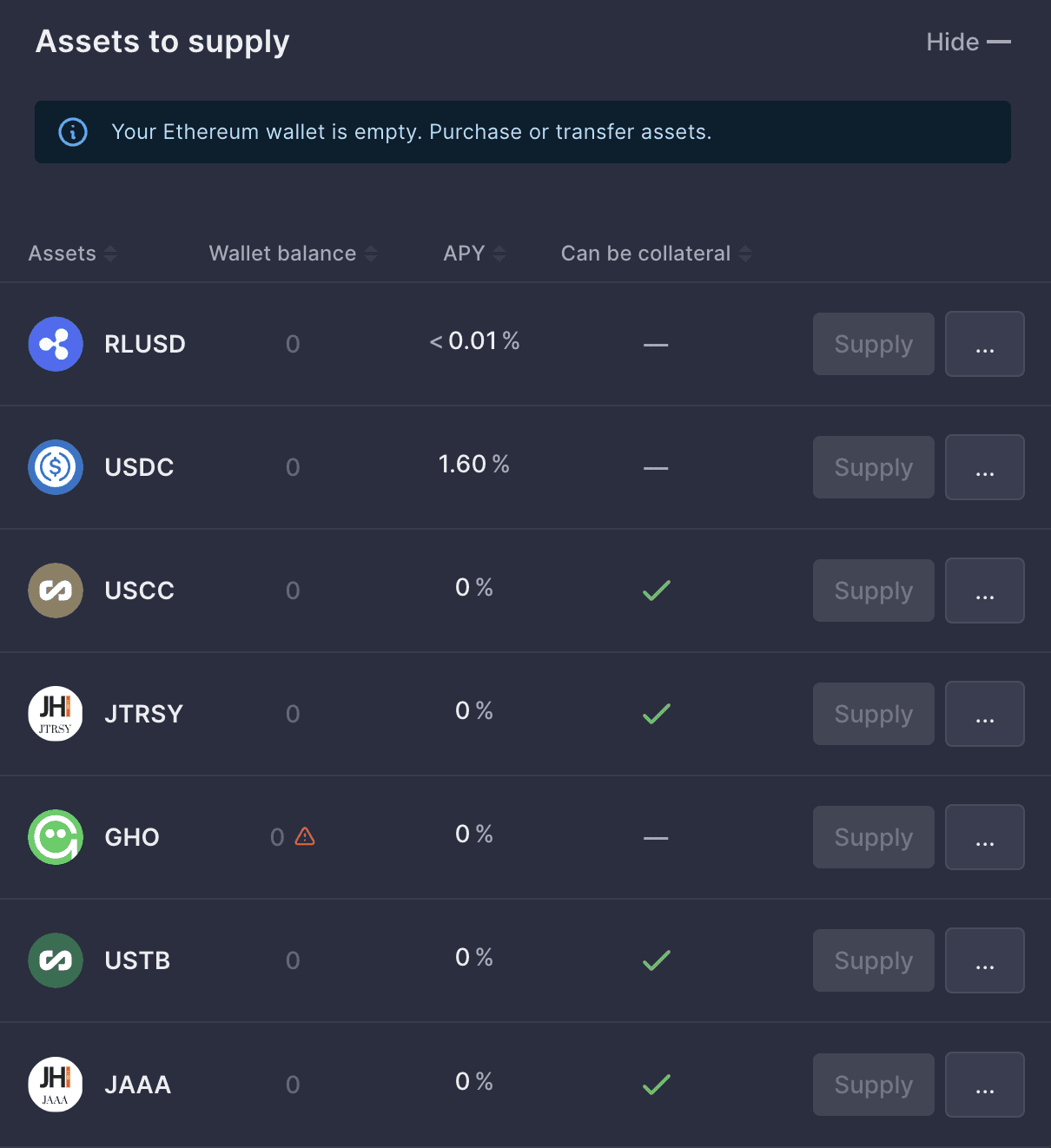This screenshot has width=1051, height=1148.
Task: Sort by Wallet balance column
Action: 293,254
